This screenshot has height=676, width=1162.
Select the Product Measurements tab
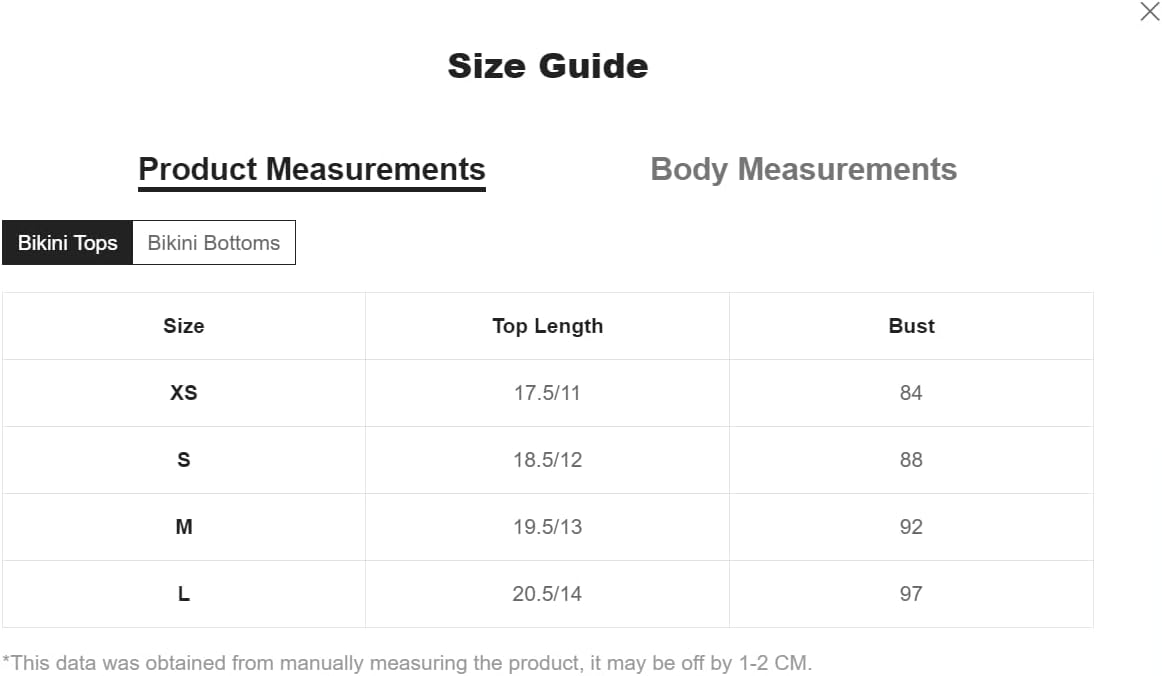(x=312, y=170)
